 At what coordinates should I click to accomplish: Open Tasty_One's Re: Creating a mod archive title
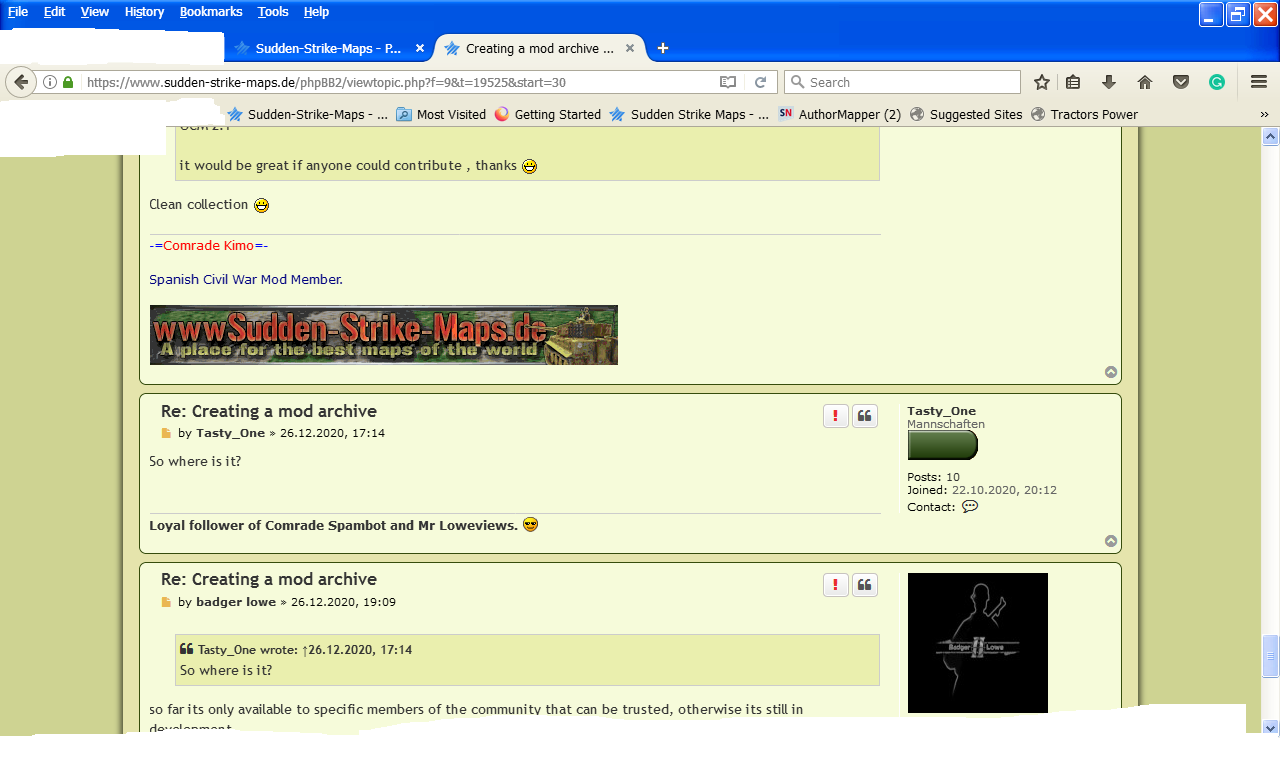(x=269, y=411)
